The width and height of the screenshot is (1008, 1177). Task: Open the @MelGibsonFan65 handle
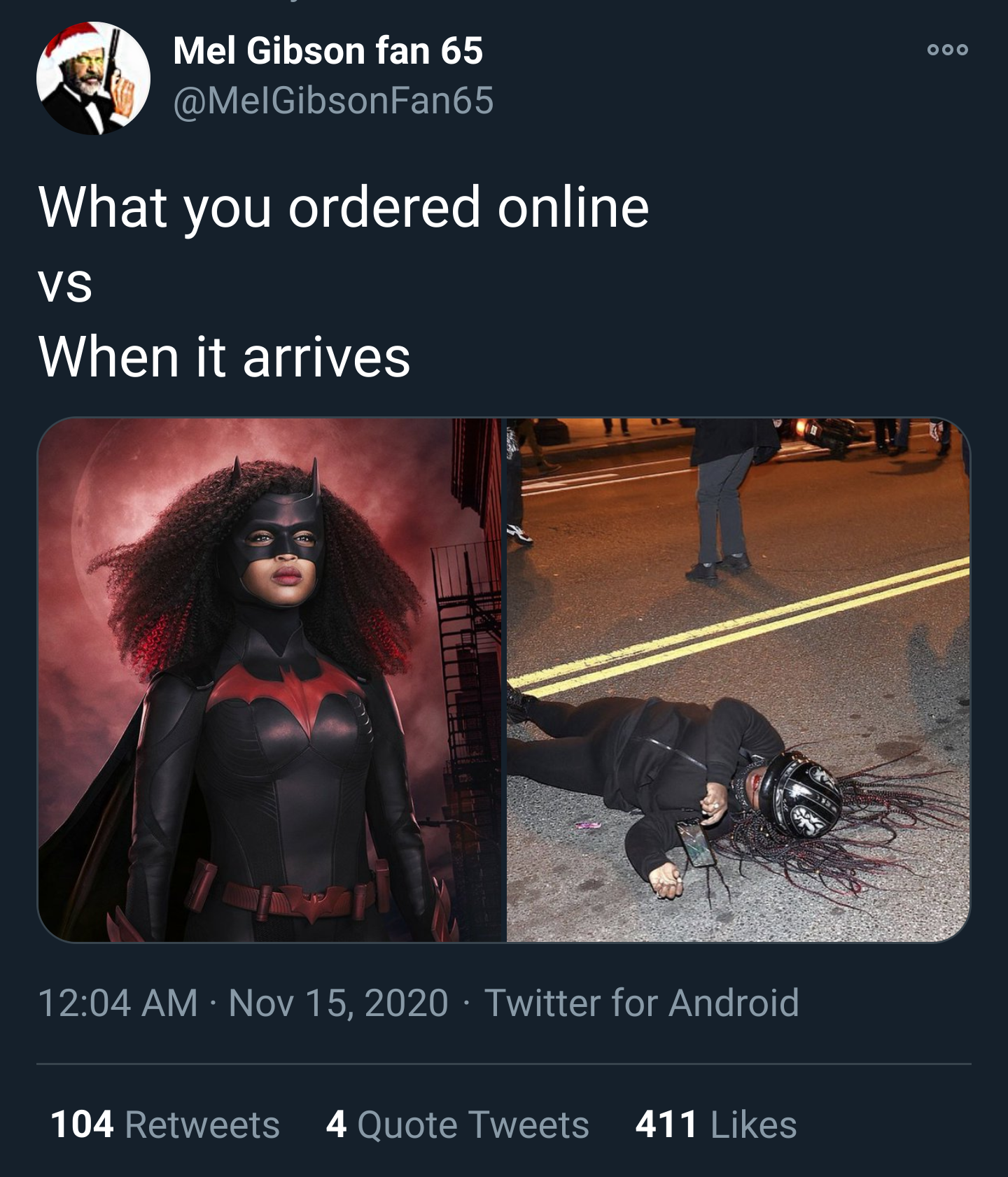click(x=333, y=100)
